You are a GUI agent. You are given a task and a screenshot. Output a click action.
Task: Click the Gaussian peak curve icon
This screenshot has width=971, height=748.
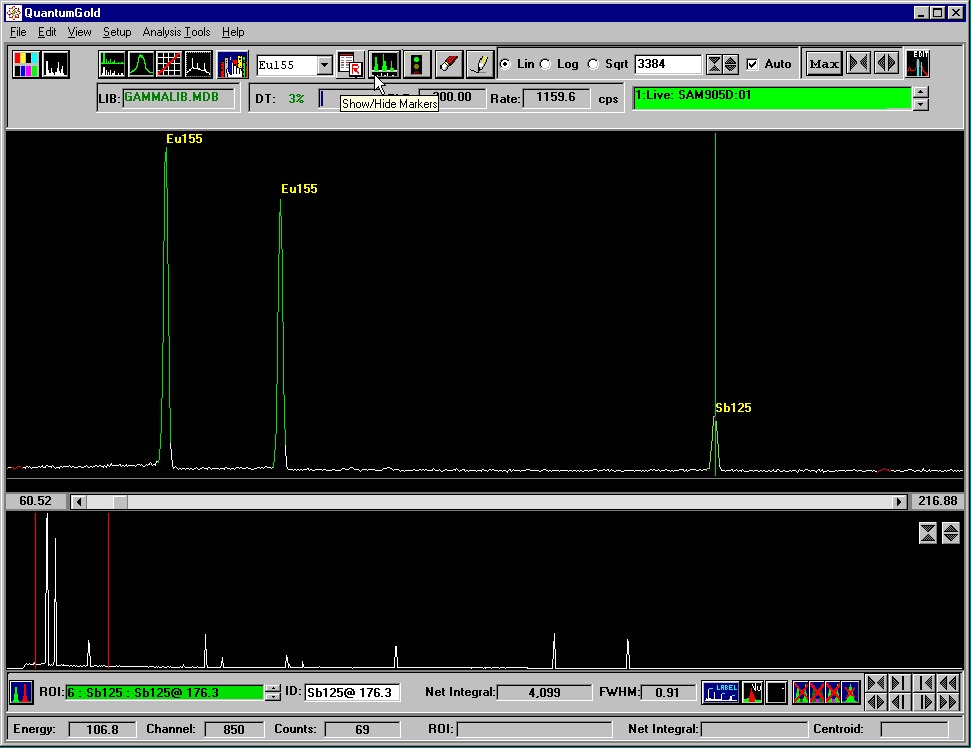[x=141, y=65]
